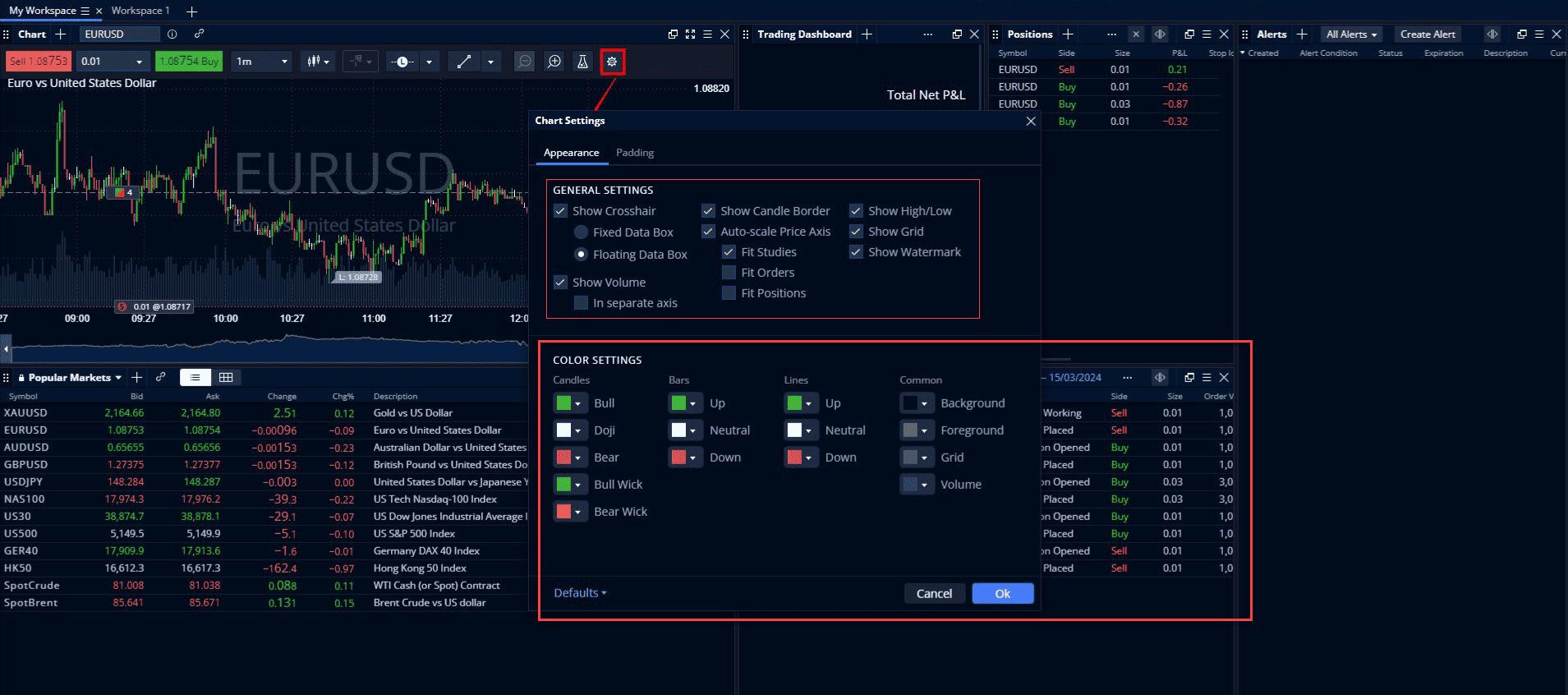The image size is (1568, 695).
Task: Sort Positions by P&L column
Action: click(x=1179, y=53)
